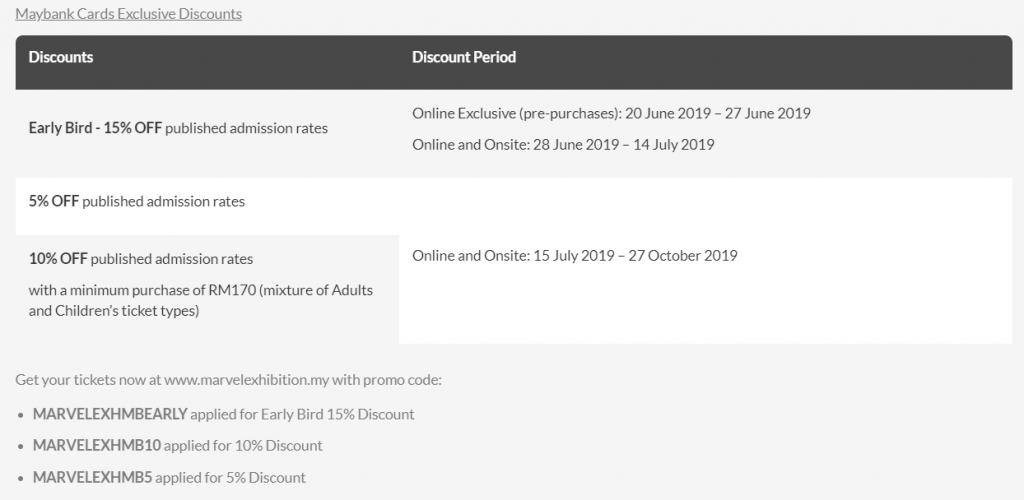This screenshot has height=500, width=1024.
Task: Click the bold Early Bird - 15% OFF label
Action: point(96,128)
